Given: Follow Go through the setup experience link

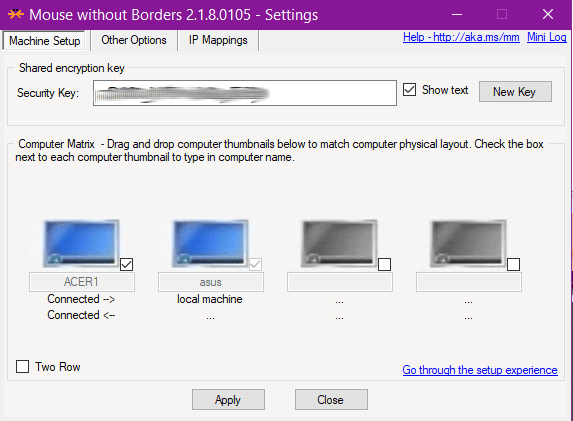Looking at the screenshot, I should 480,370.
